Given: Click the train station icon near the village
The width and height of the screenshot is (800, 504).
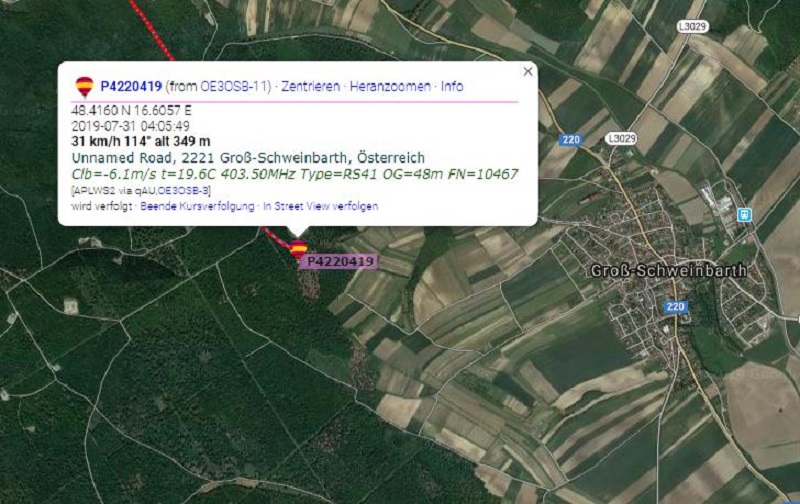Looking at the screenshot, I should [745, 215].
